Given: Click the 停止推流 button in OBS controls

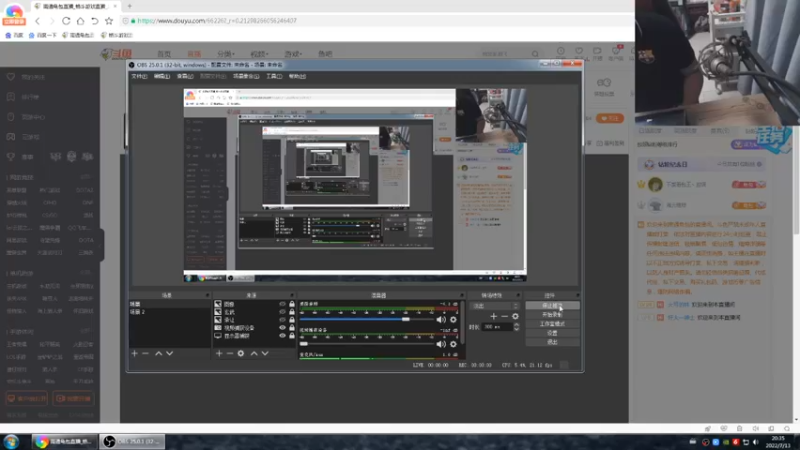Looking at the screenshot, I should click(x=553, y=306).
